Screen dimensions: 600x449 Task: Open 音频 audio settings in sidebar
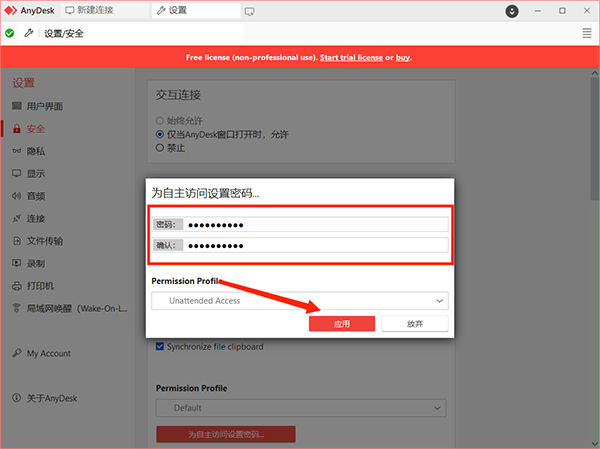[x=35, y=196]
